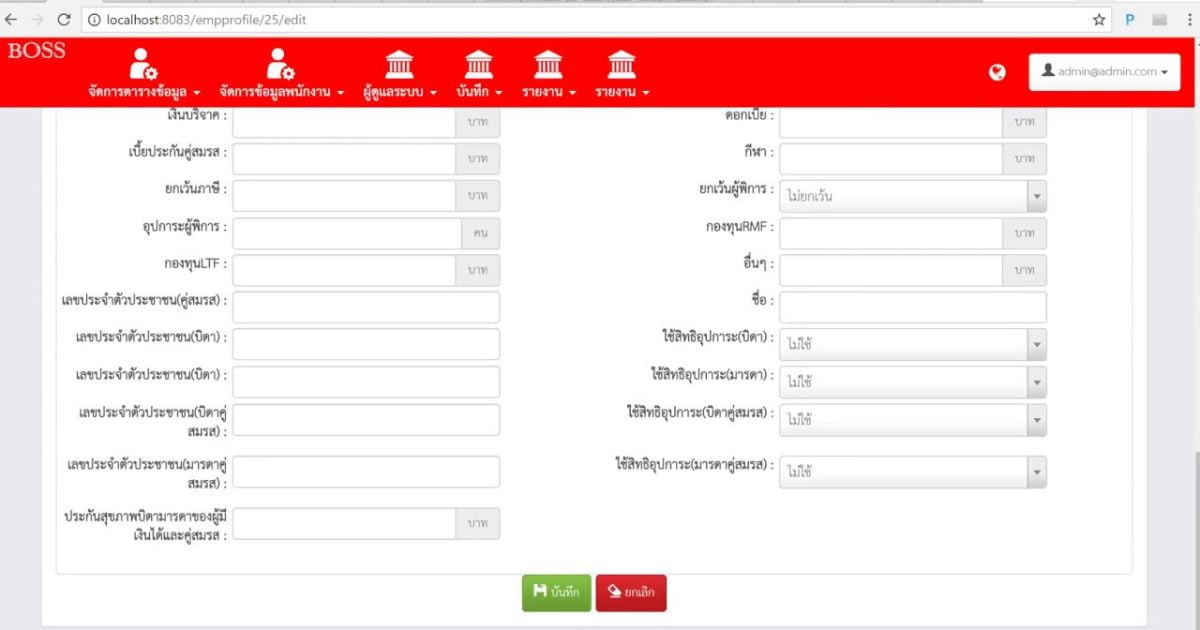This screenshot has height=630, width=1200.
Task: Click the ประกันสุขภาพบิดามารดาของผู้มีเงินได้และคู่สมรส label
Action: point(146,525)
